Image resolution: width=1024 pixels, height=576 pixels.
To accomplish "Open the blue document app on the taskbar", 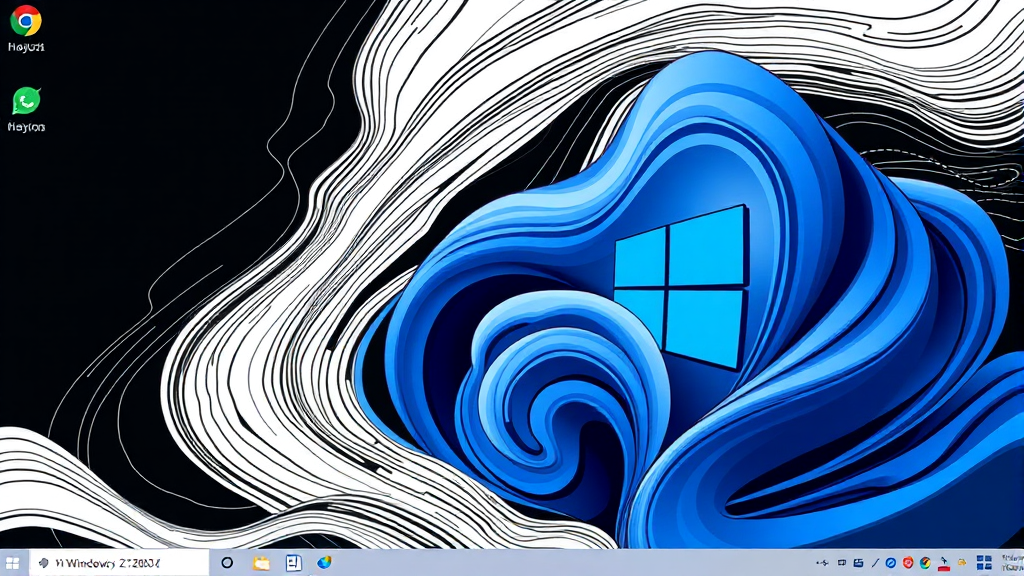I will click(293, 563).
